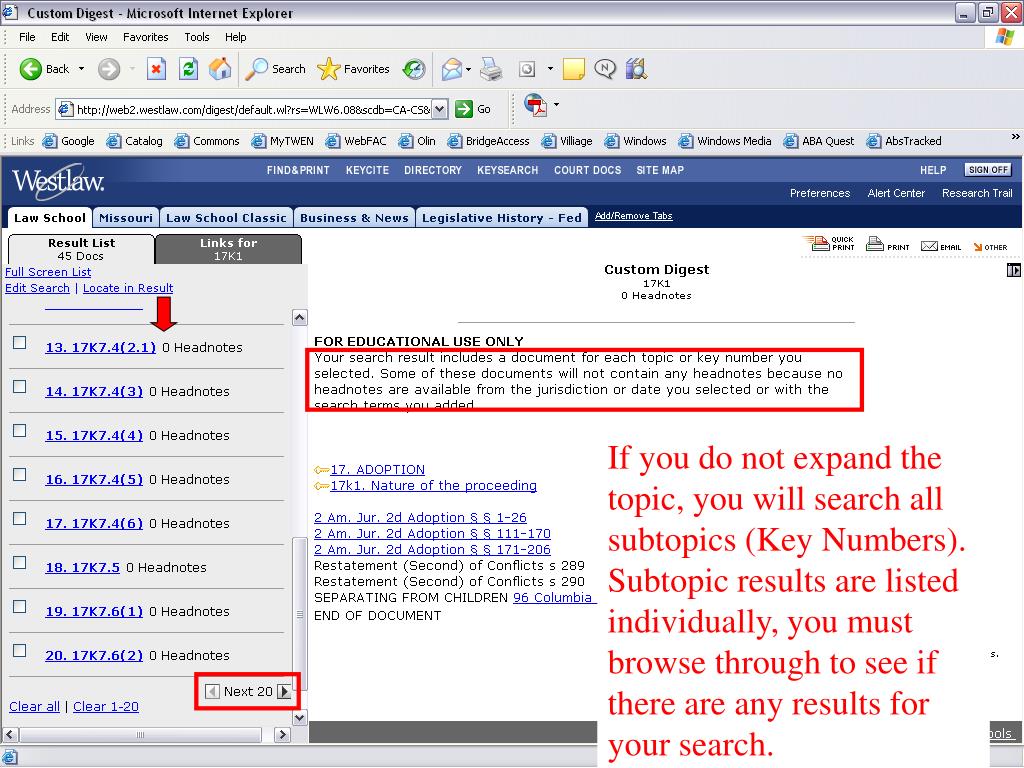This screenshot has width=1024, height=768.
Task: Open the 2 Am. Jur. 2d Adoption § 1-26 link
Action: [421, 518]
